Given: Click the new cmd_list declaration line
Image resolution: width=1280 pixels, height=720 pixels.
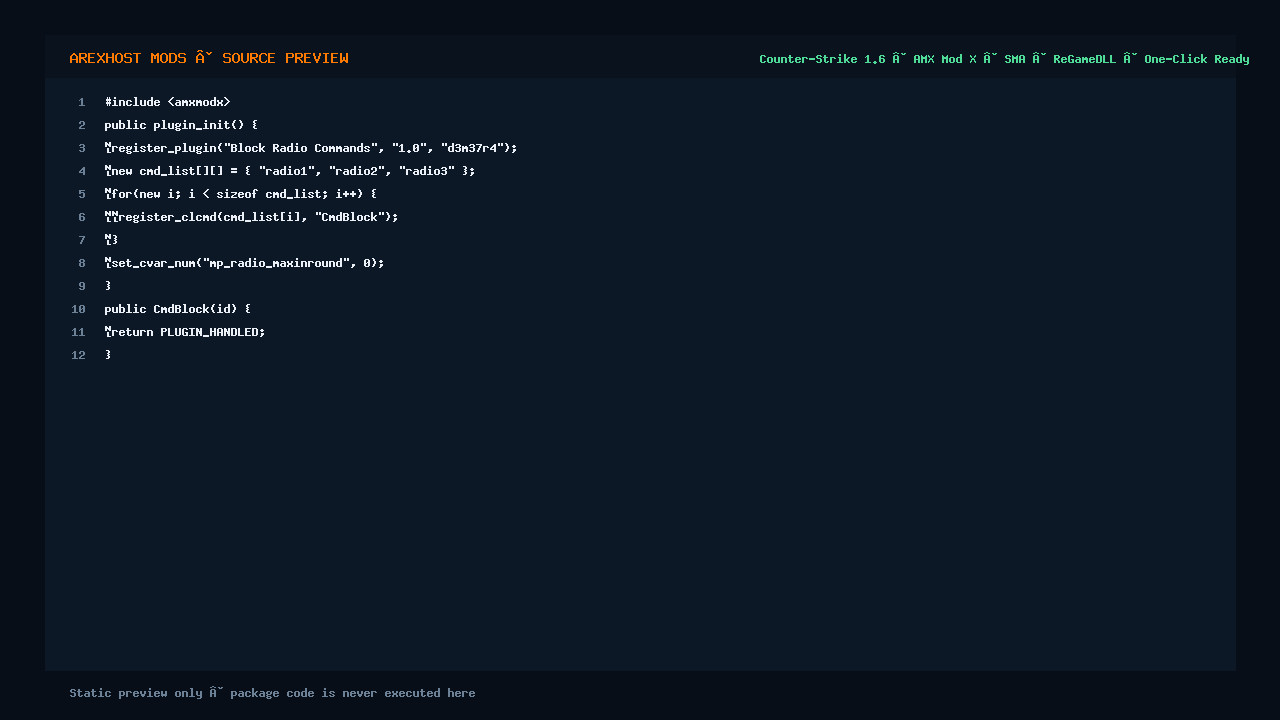Looking at the screenshot, I should coord(290,171).
